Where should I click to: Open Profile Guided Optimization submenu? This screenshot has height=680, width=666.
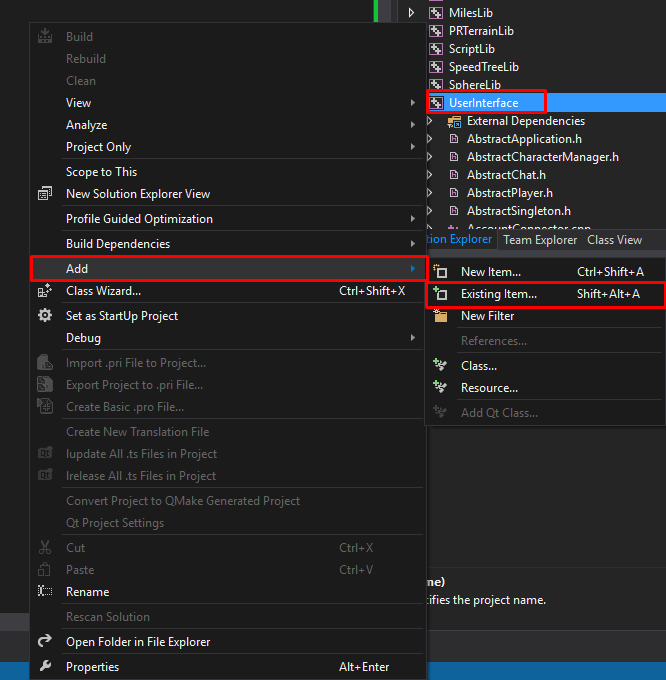(228, 219)
